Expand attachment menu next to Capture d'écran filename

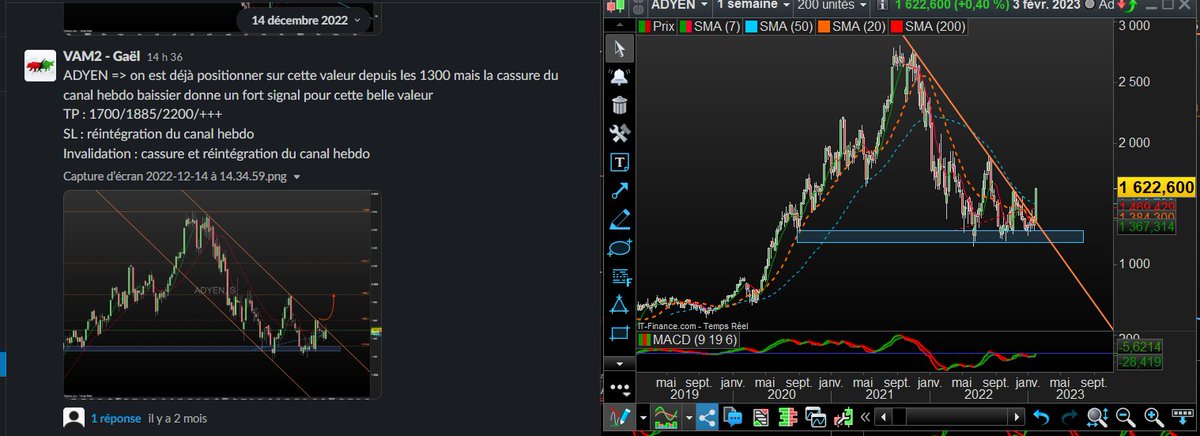coord(296,177)
